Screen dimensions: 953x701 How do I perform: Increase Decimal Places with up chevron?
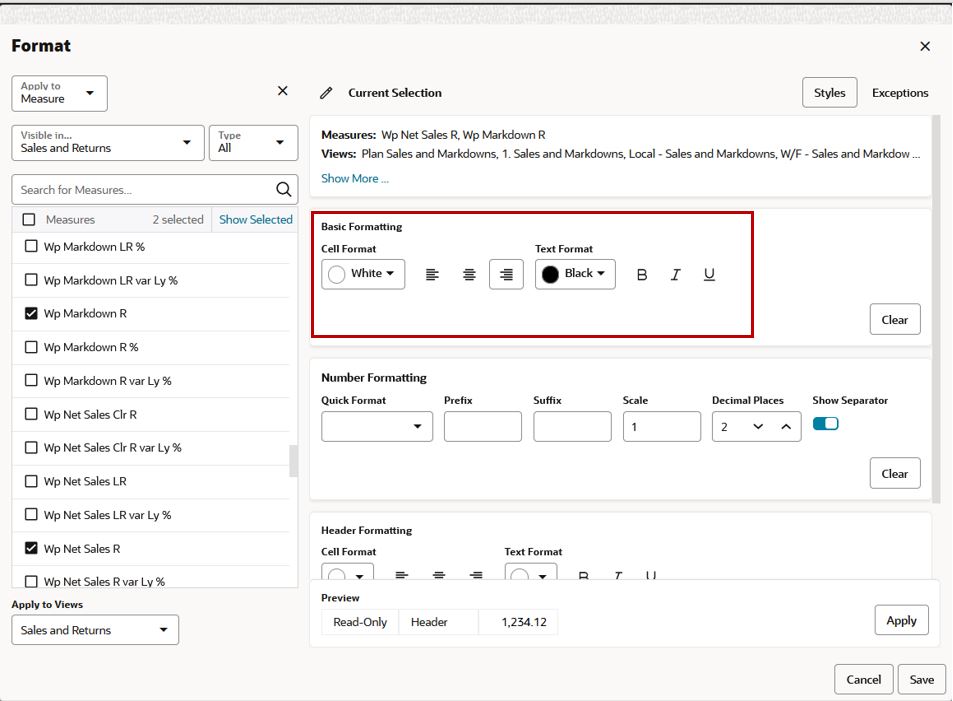click(786, 427)
